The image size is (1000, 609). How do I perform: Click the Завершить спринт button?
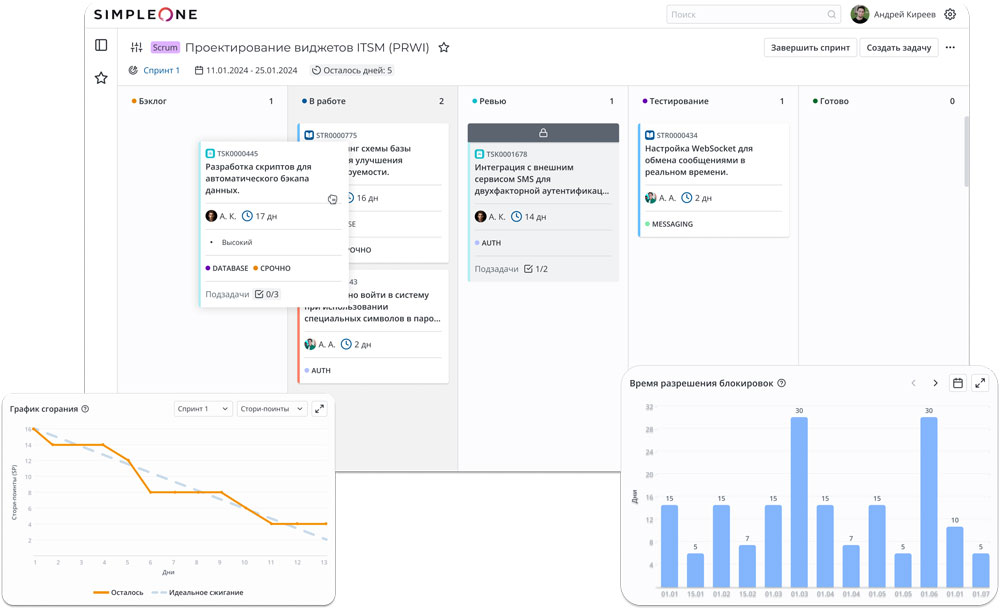(x=811, y=47)
